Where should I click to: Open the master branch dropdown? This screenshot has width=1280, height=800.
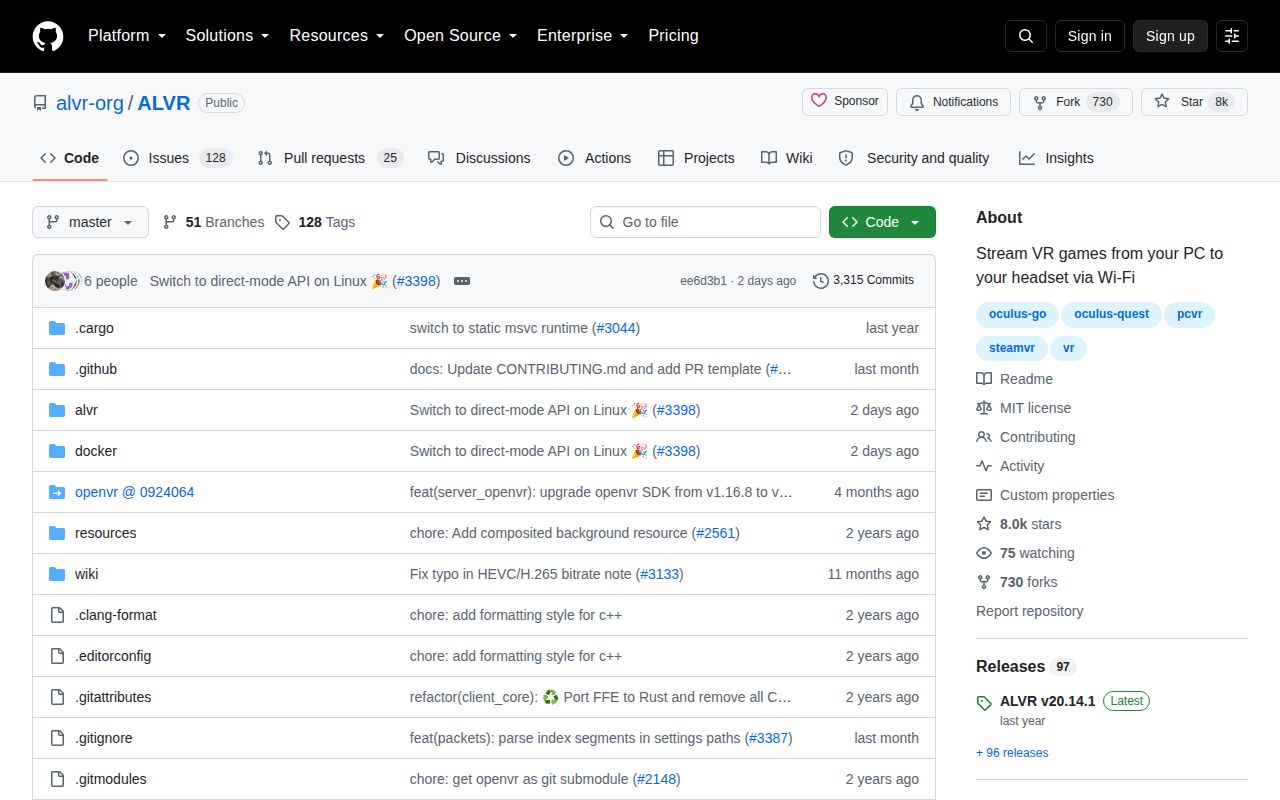point(90,222)
